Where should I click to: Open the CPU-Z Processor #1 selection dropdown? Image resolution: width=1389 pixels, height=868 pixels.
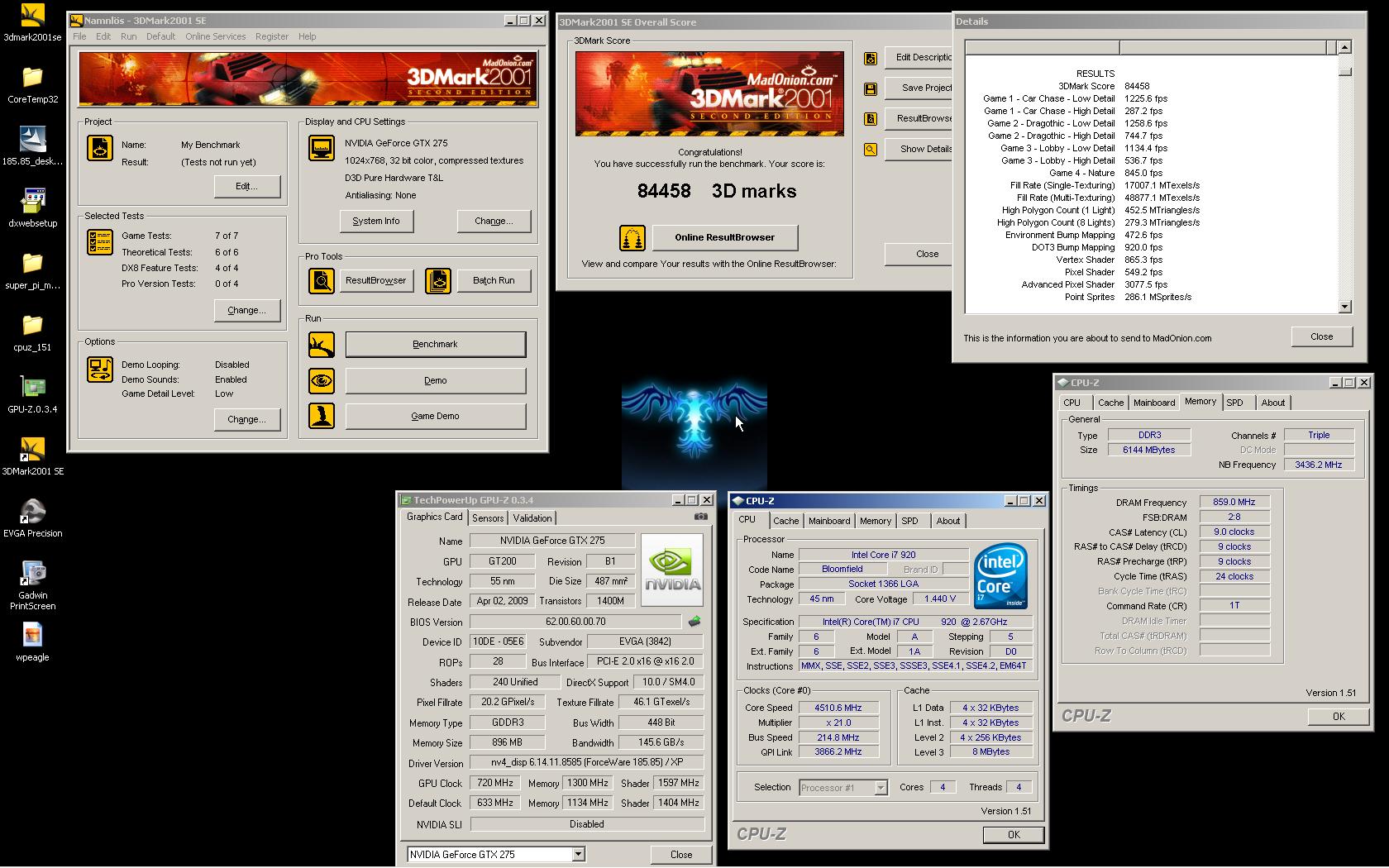tap(881, 788)
